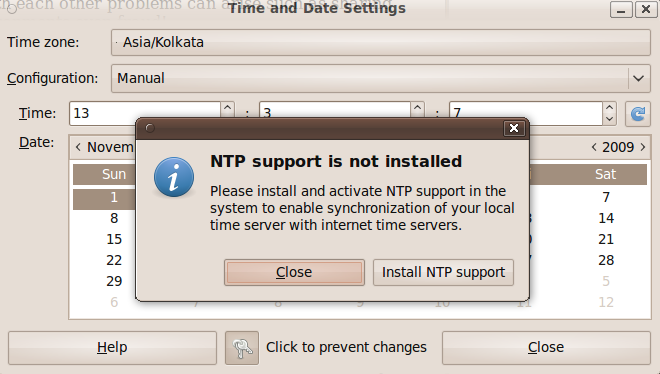Image resolution: width=660 pixels, height=374 pixels.
Task: Click into the hours field showing 13
Action: [x=145, y=114]
